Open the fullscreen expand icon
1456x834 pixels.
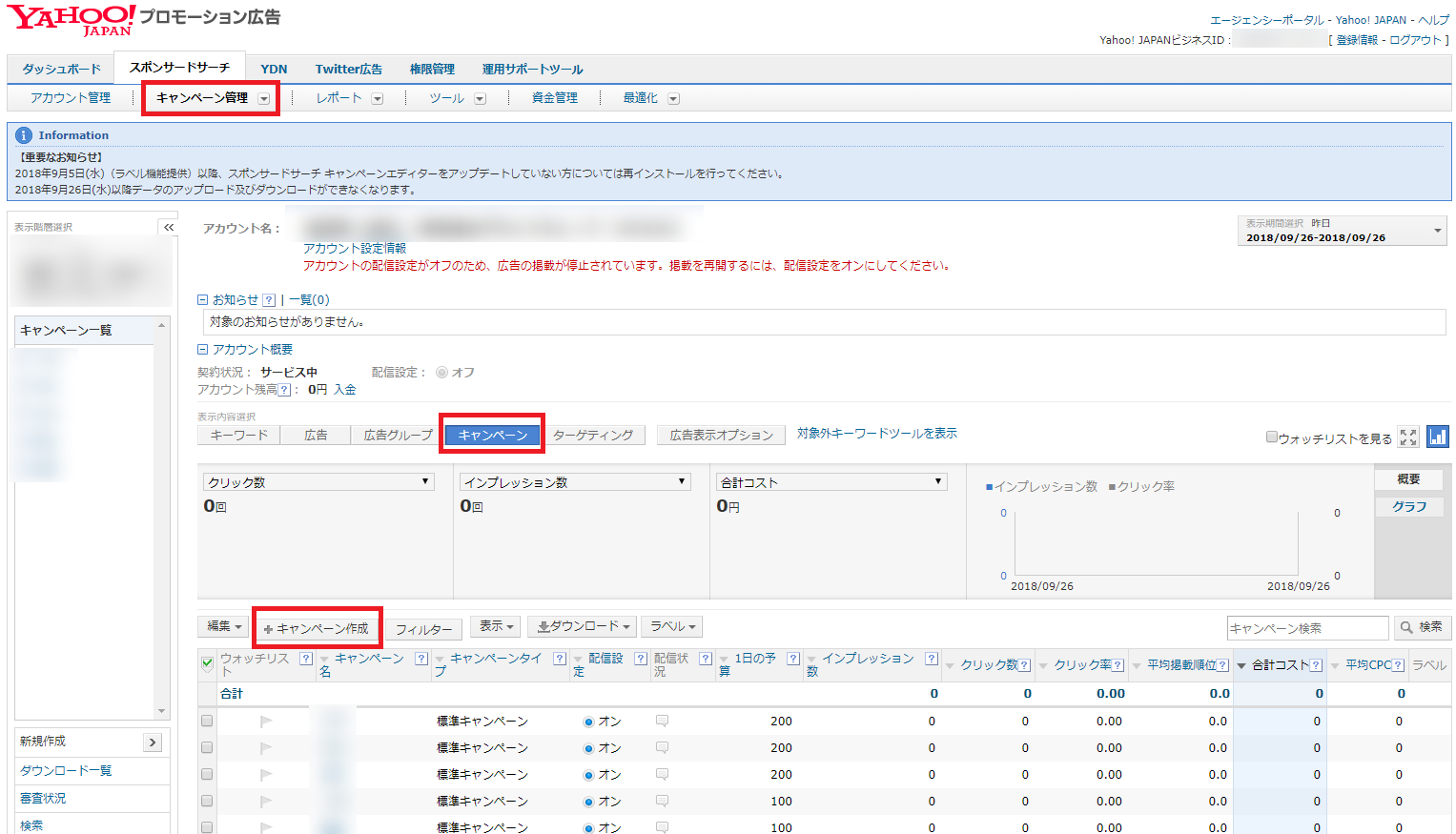(1408, 437)
